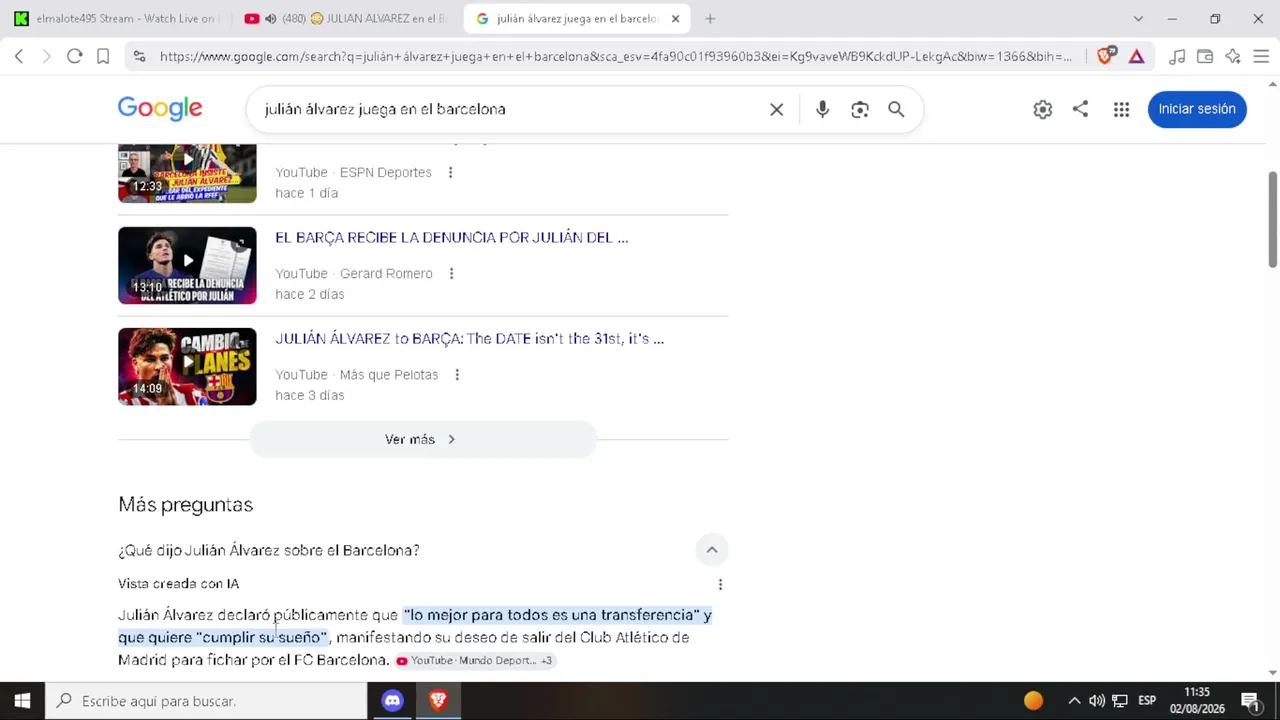Click Ver más to show more videos
This screenshot has height=720, width=1280.
[422, 439]
